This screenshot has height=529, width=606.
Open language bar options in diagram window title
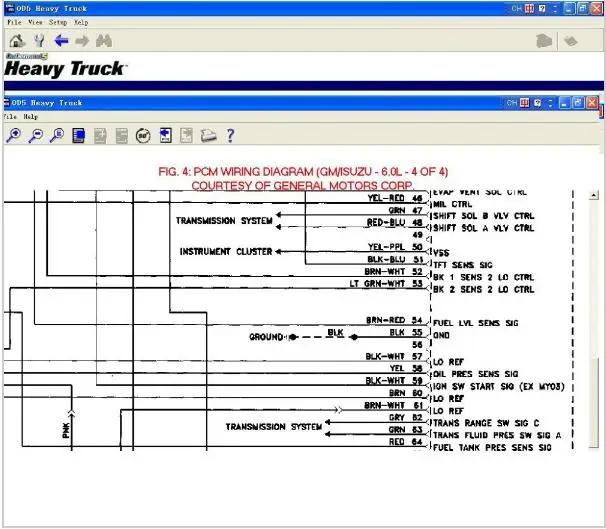(550, 103)
